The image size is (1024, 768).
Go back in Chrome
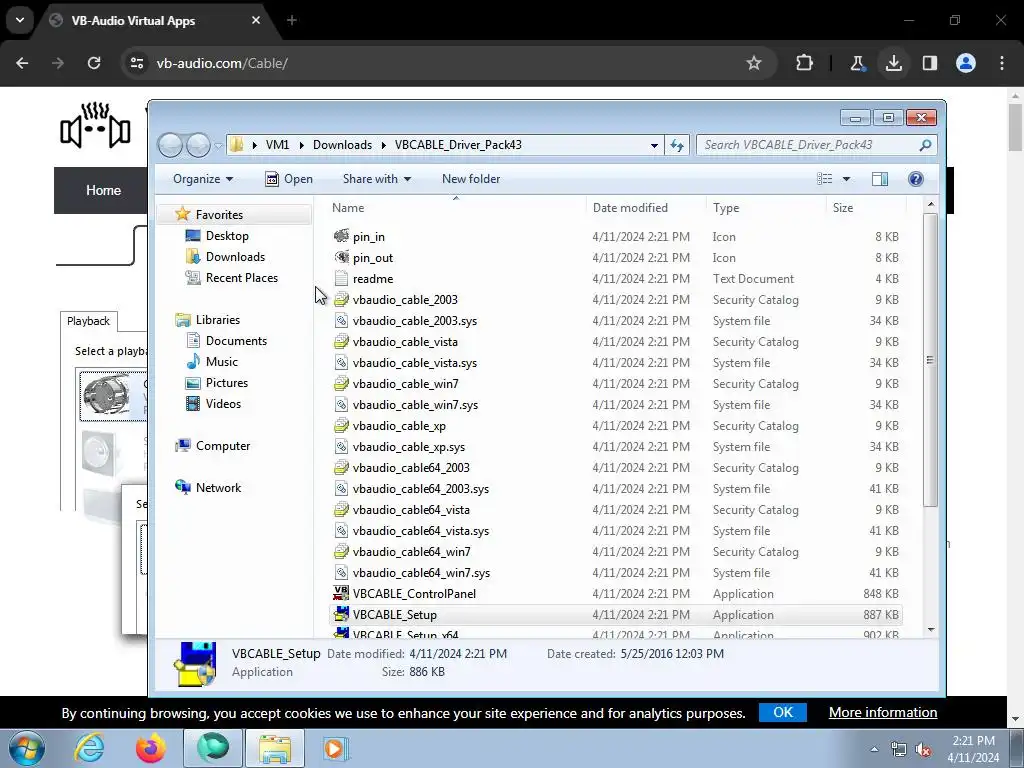[22, 63]
